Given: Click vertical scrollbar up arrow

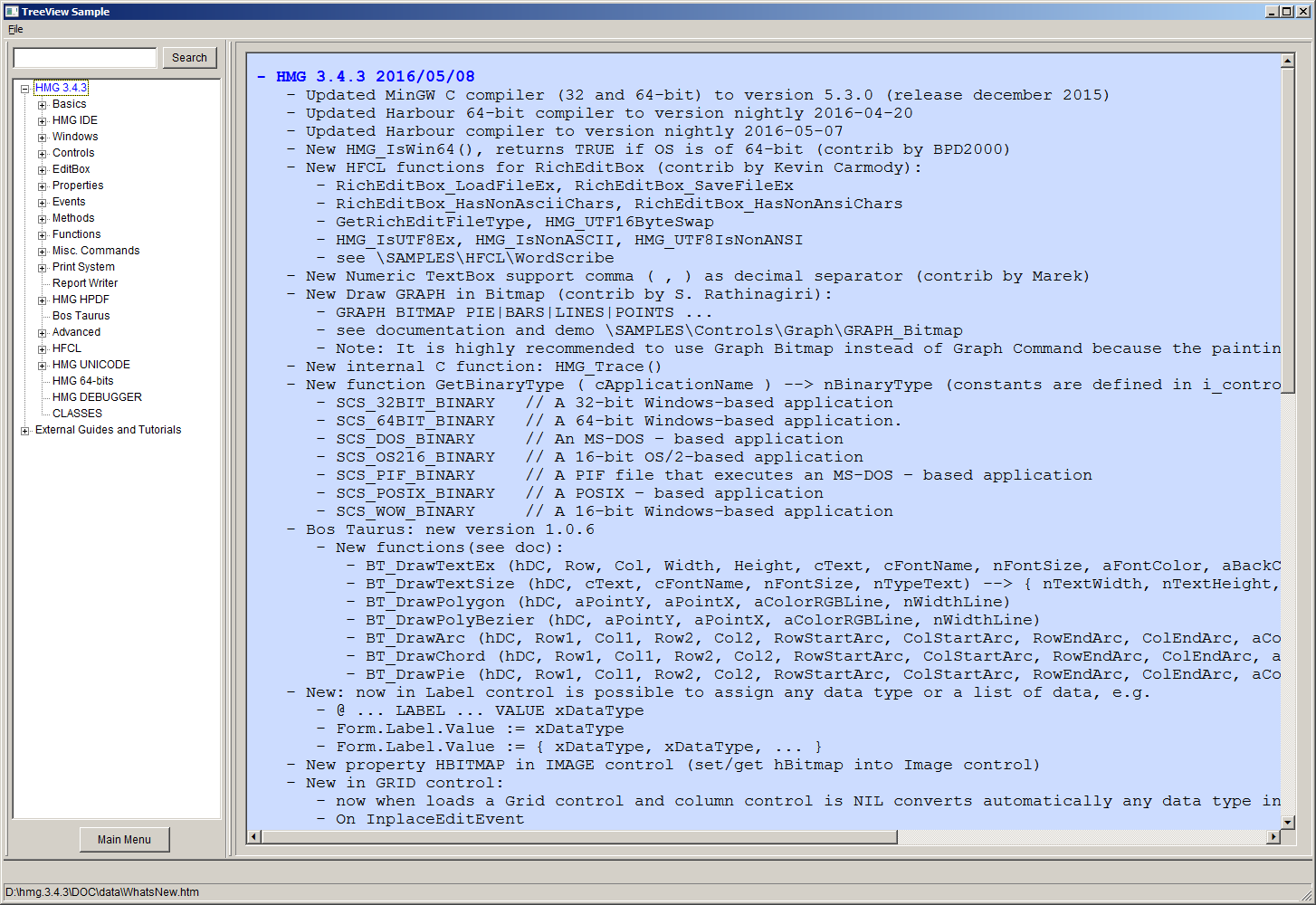Looking at the screenshot, I should (x=1288, y=61).
